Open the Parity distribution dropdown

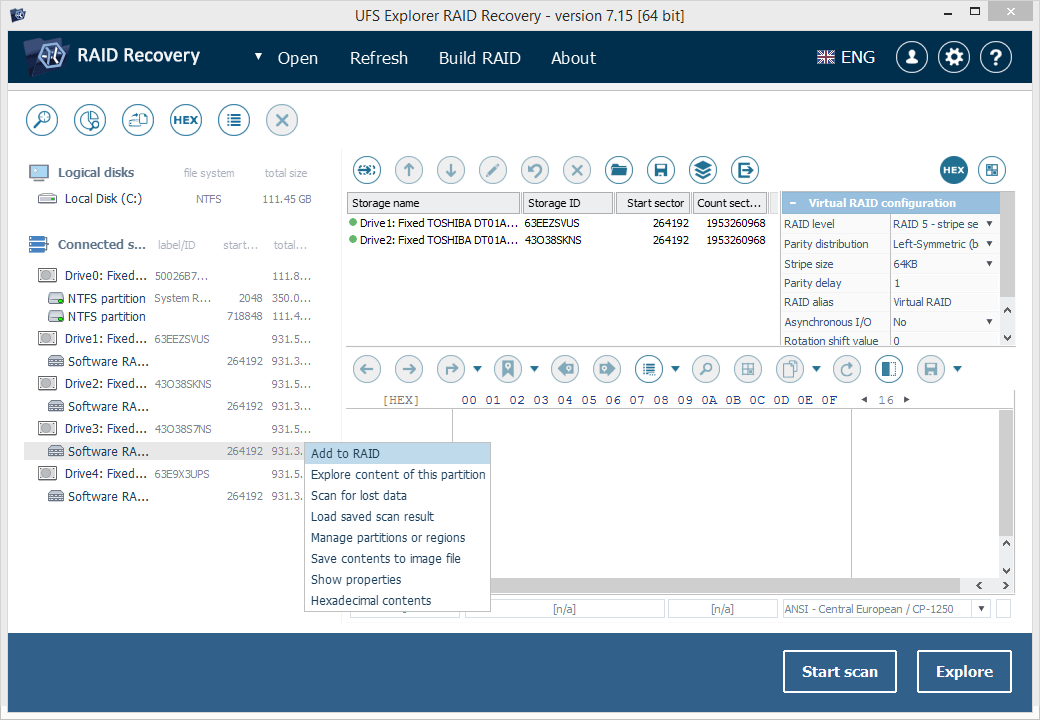[989, 244]
